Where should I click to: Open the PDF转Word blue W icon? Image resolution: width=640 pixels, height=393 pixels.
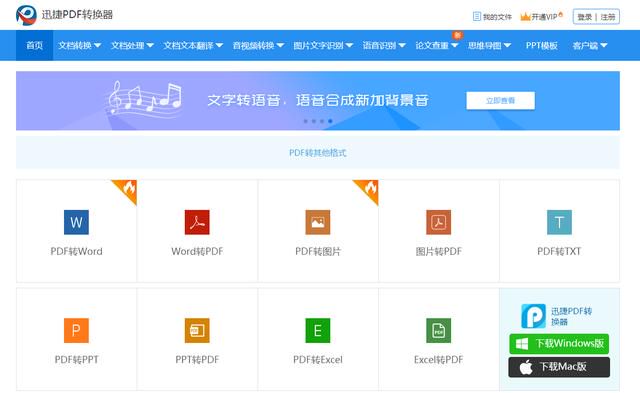76,222
